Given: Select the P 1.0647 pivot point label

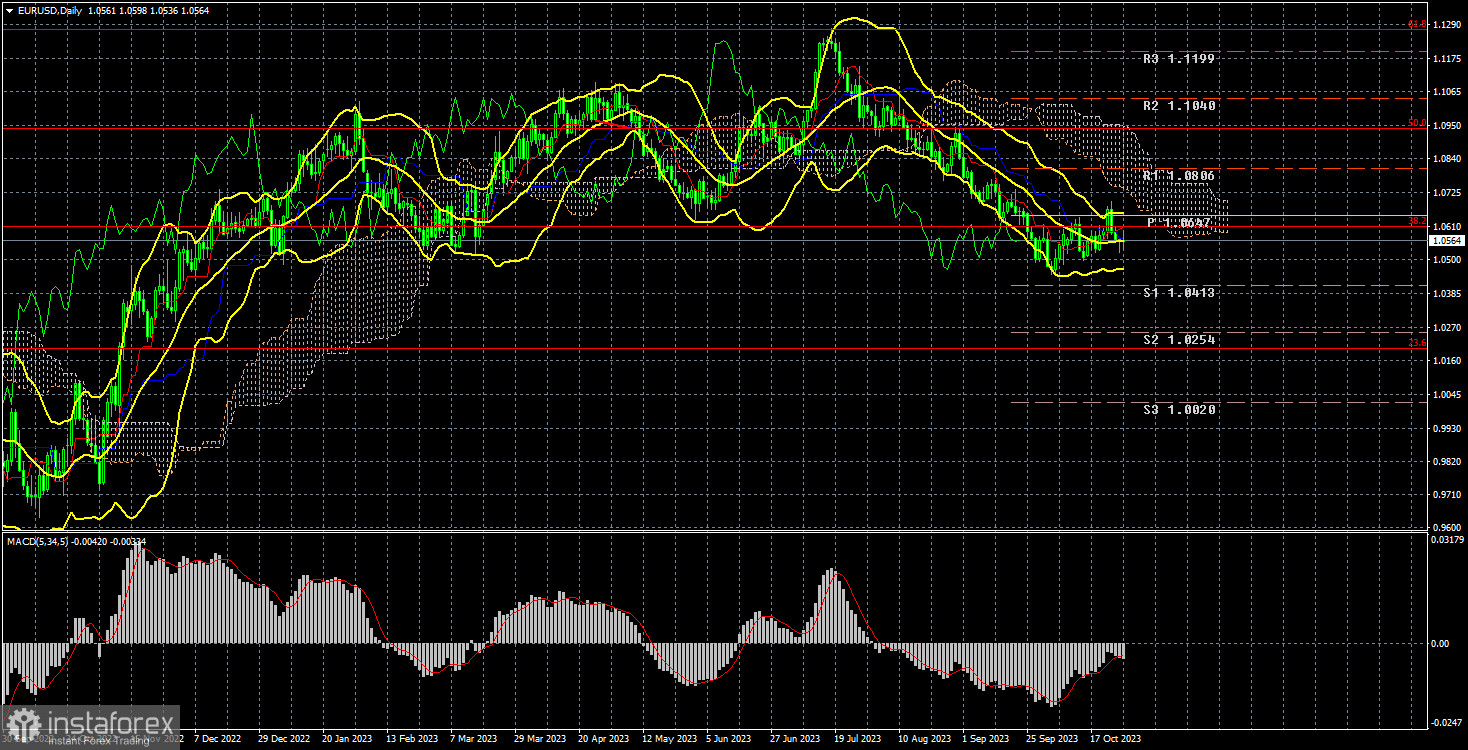Looking at the screenshot, I should click(1179, 222).
